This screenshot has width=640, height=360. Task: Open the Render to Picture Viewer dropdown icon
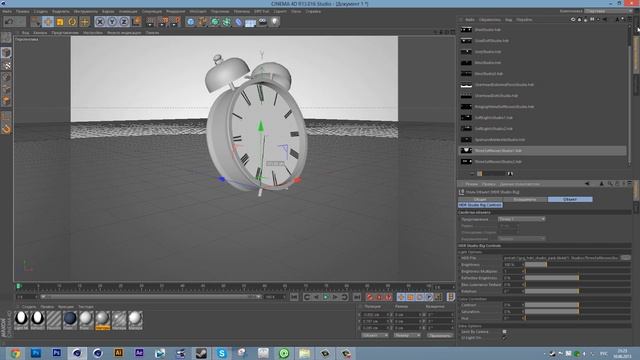pos(164,21)
